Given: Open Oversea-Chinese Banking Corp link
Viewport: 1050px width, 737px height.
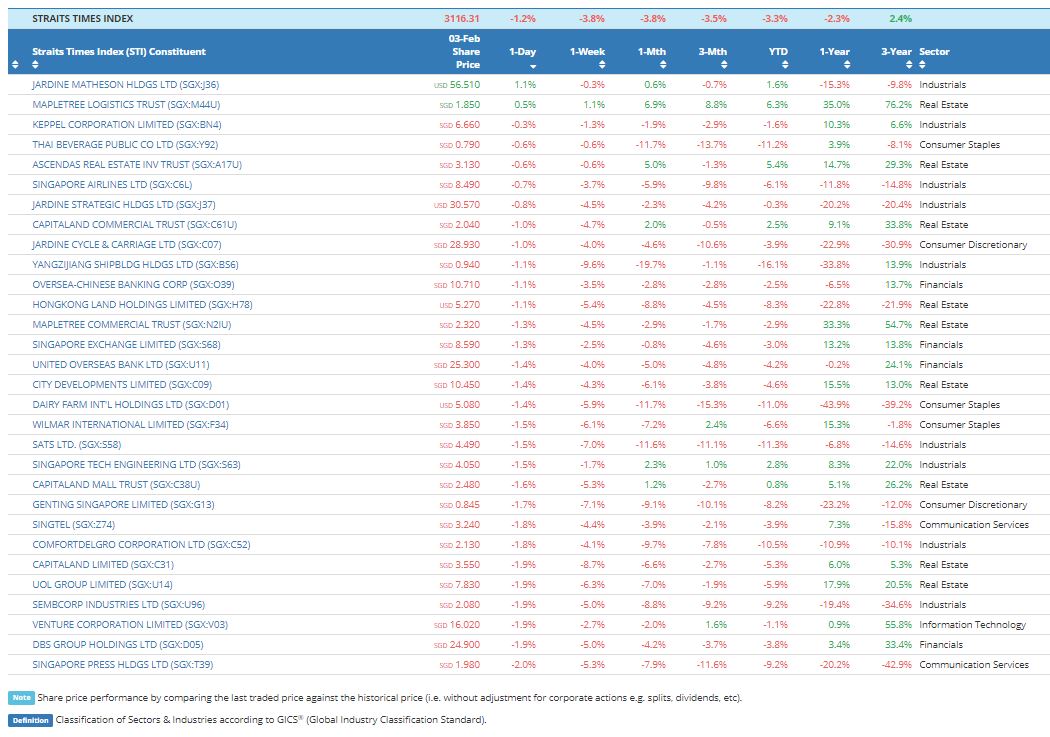Looking at the screenshot, I should click(x=133, y=284).
